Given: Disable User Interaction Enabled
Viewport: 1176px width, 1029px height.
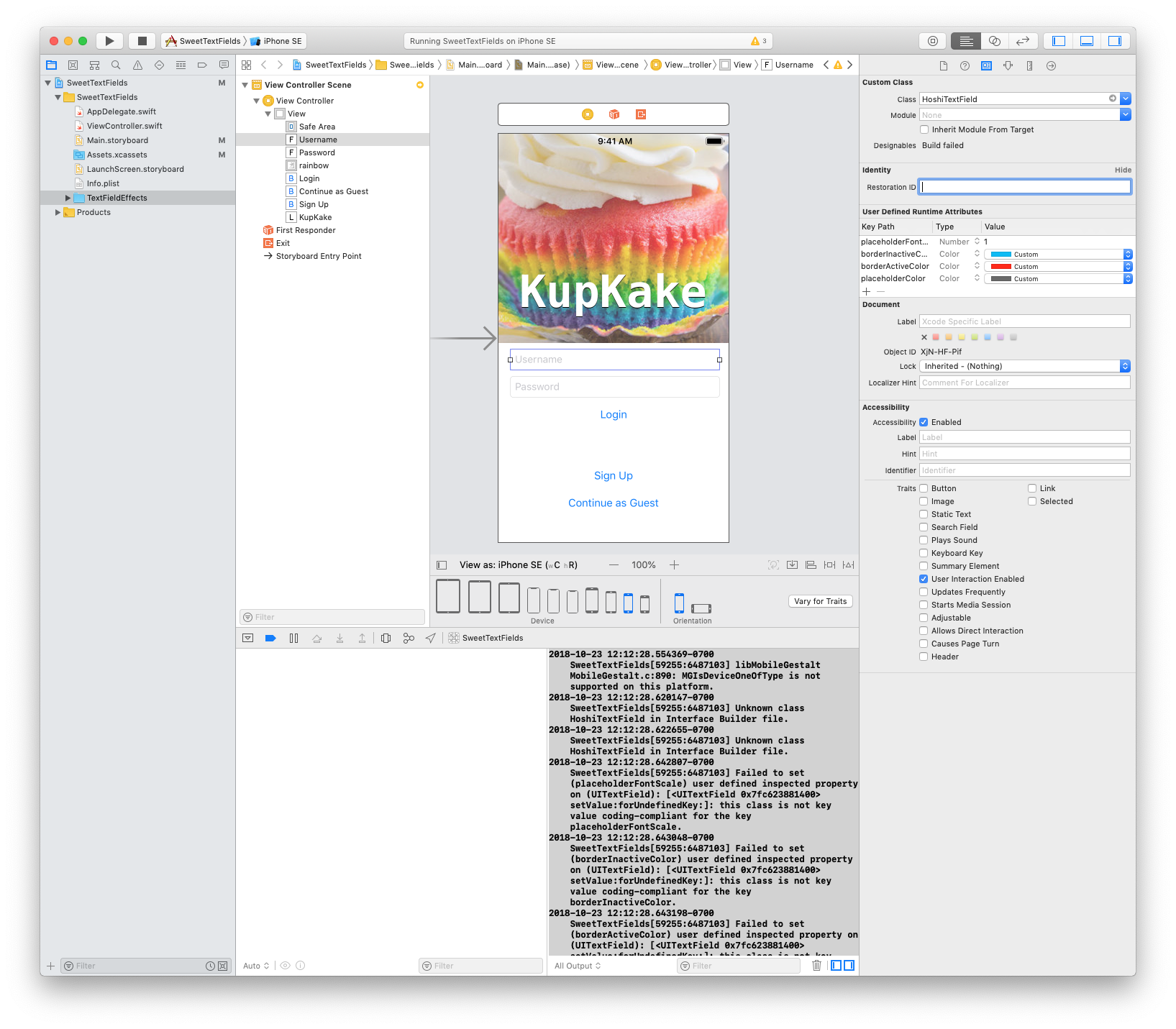Looking at the screenshot, I should [924, 579].
